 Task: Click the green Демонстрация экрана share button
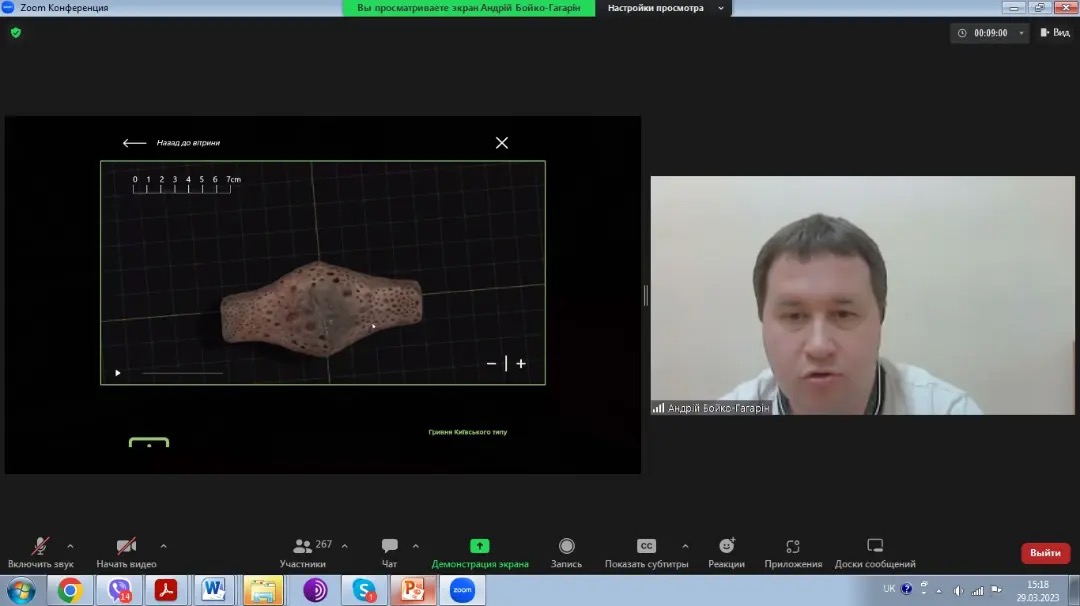(x=480, y=547)
